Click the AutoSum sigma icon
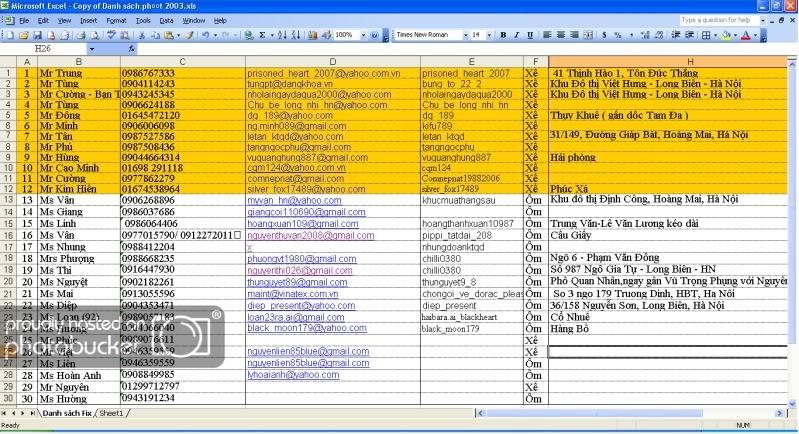The width and height of the screenshot is (799, 434). (262, 35)
